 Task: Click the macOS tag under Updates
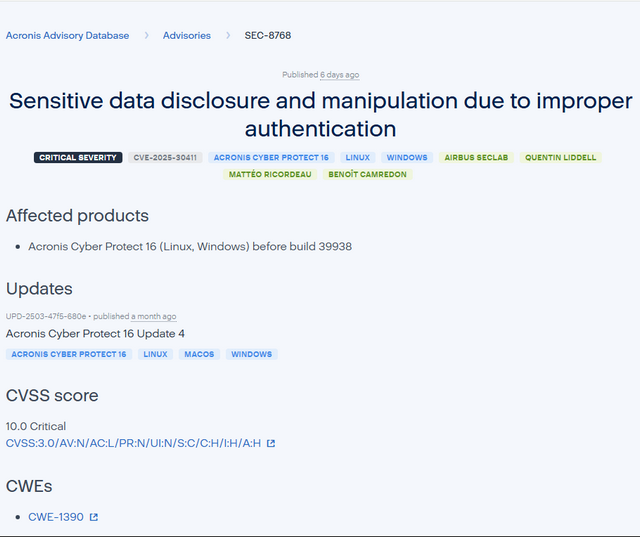(199, 354)
